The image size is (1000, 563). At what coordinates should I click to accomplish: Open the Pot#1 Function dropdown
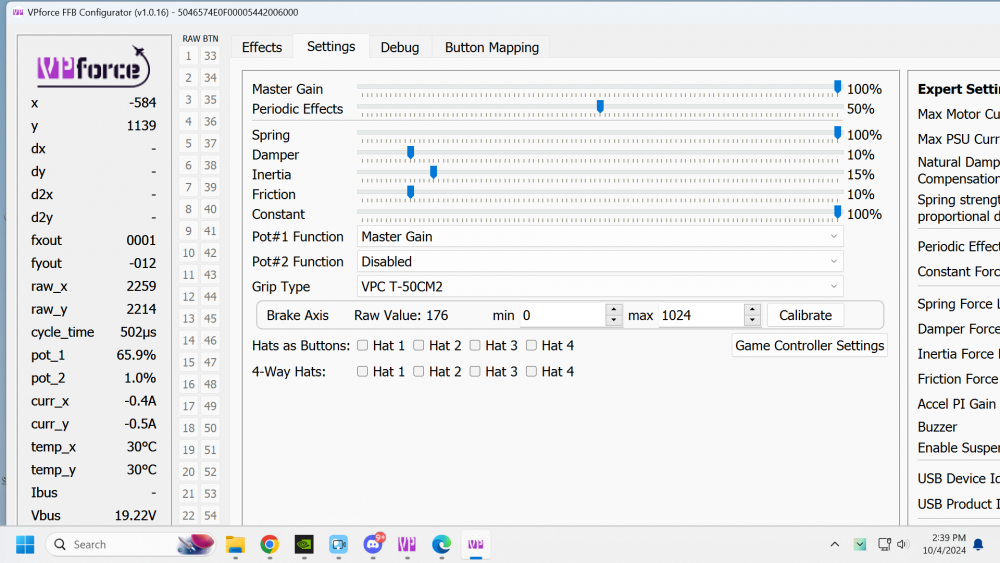[600, 237]
